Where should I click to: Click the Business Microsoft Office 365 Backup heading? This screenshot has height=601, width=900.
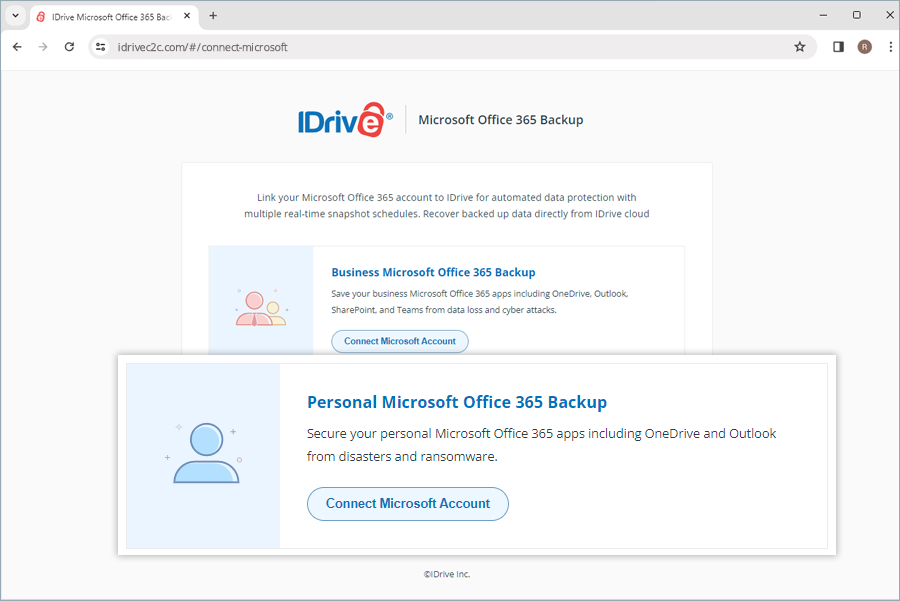click(433, 273)
